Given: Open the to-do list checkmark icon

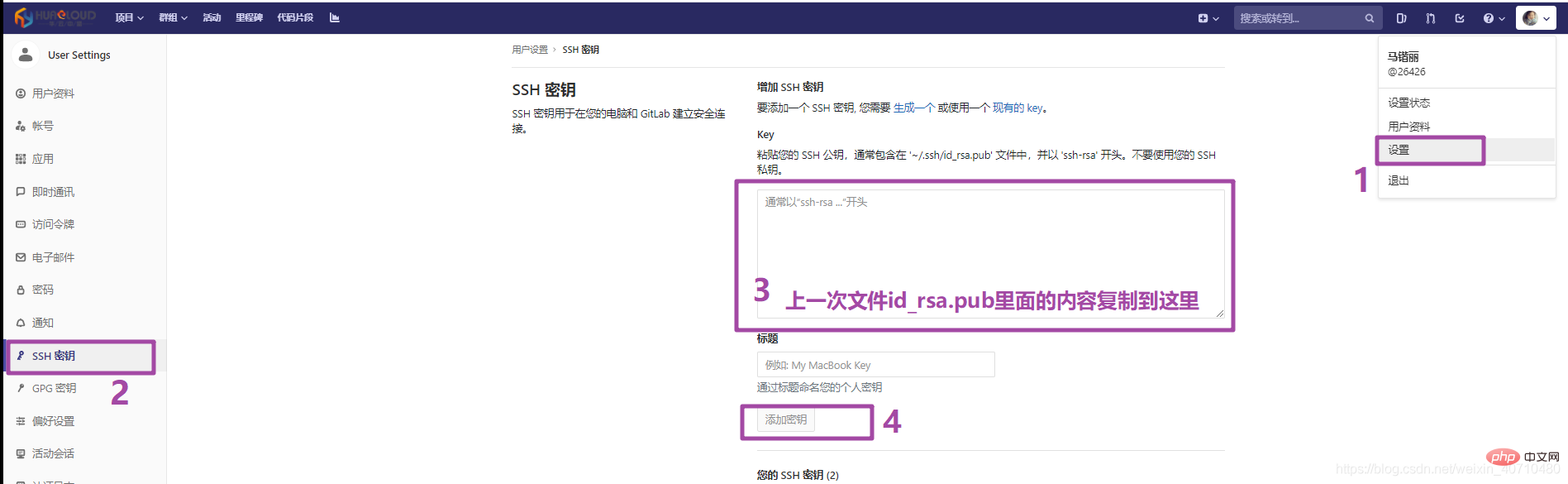Looking at the screenshot, I should (x=1460, y=18).
